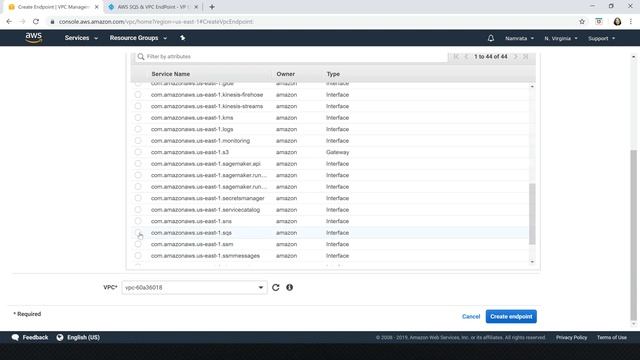Click the Cancel link
Viewport: 640px width, 360px height.
[x=471, y=316]
